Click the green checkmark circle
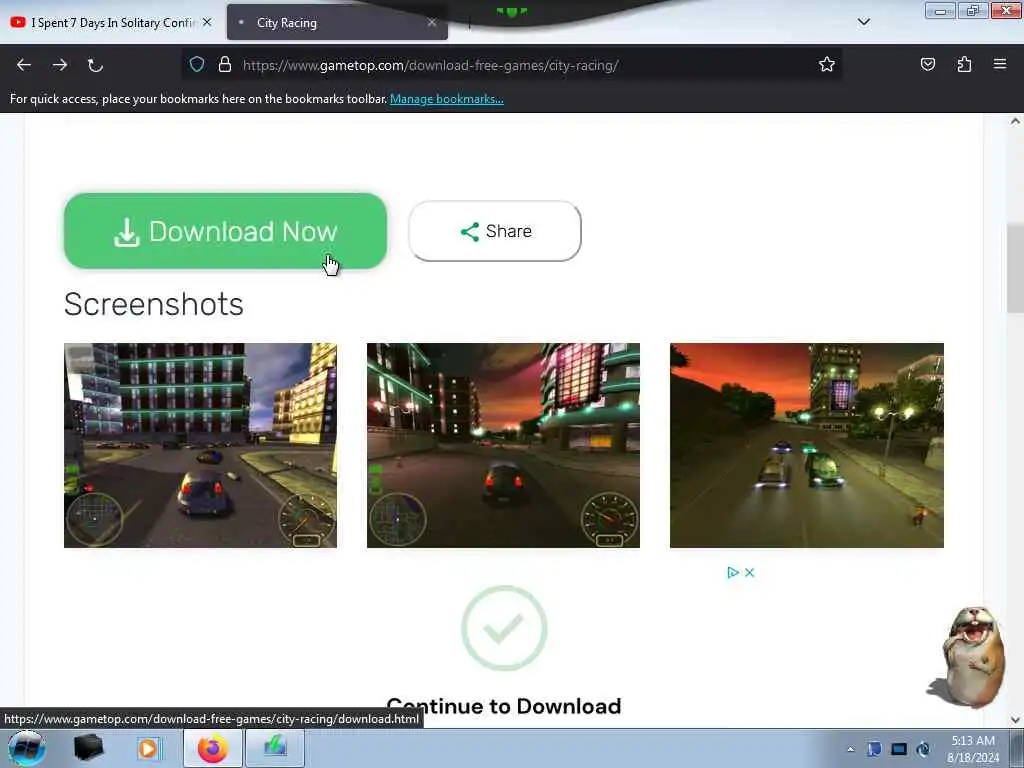 coord(504,628)
